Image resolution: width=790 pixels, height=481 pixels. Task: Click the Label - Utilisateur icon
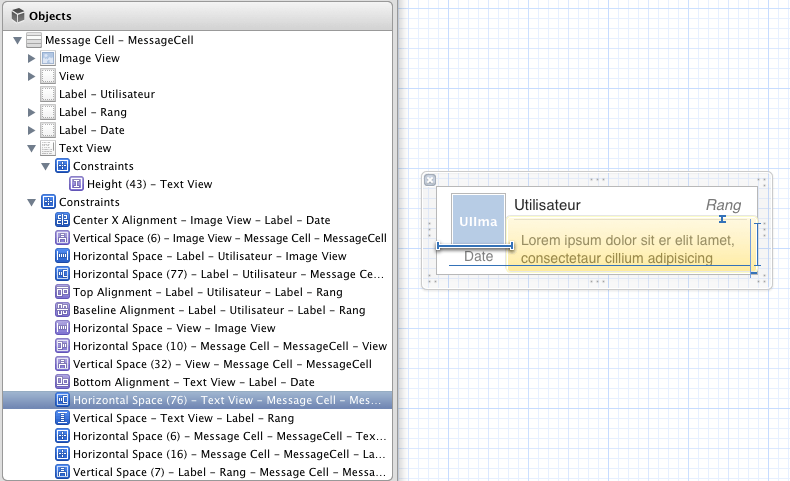point(48,94)
